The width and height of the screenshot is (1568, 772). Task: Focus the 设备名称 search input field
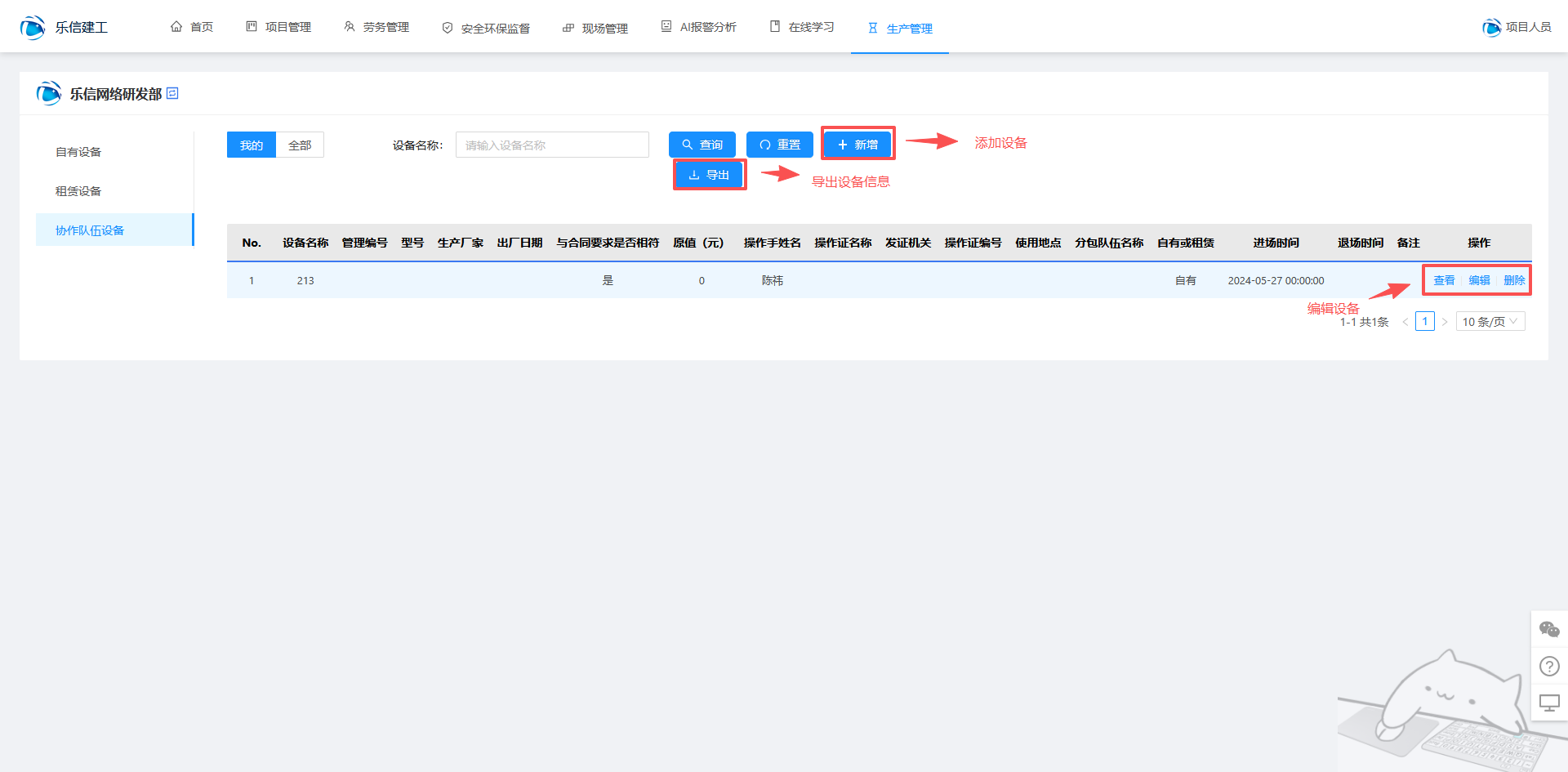552,145
